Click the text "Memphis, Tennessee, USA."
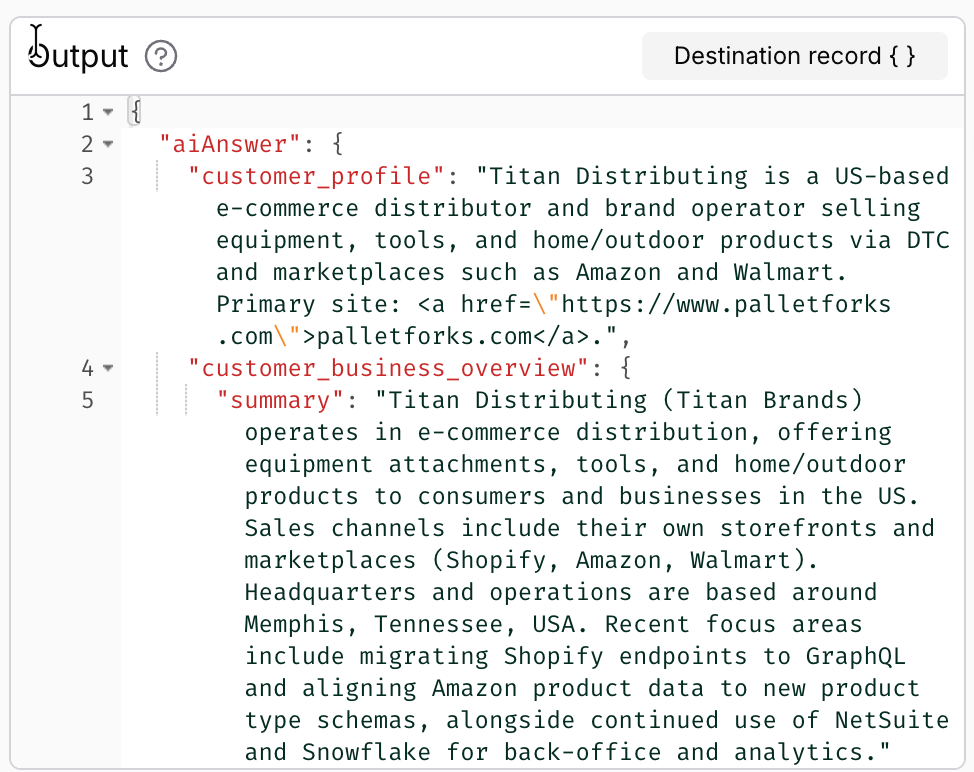Screen dimensions: 974x772 pyautogui.click(x=416, y=624)
